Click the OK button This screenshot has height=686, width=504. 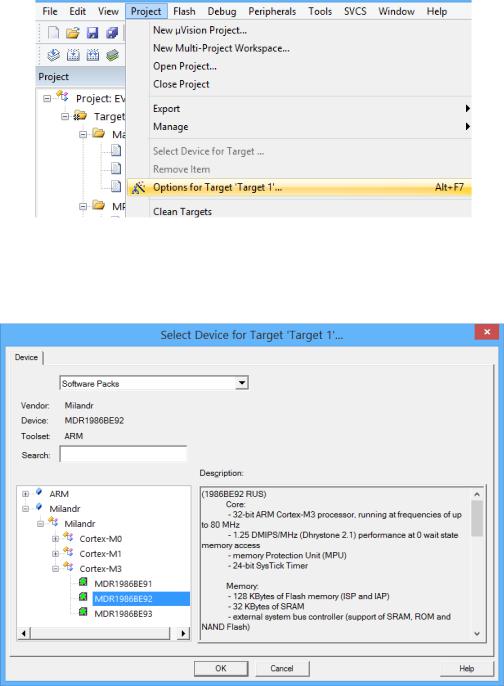[221, 668]
